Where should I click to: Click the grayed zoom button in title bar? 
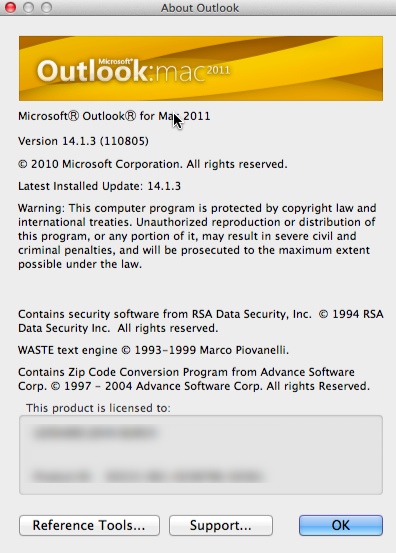tap(47, 7)
